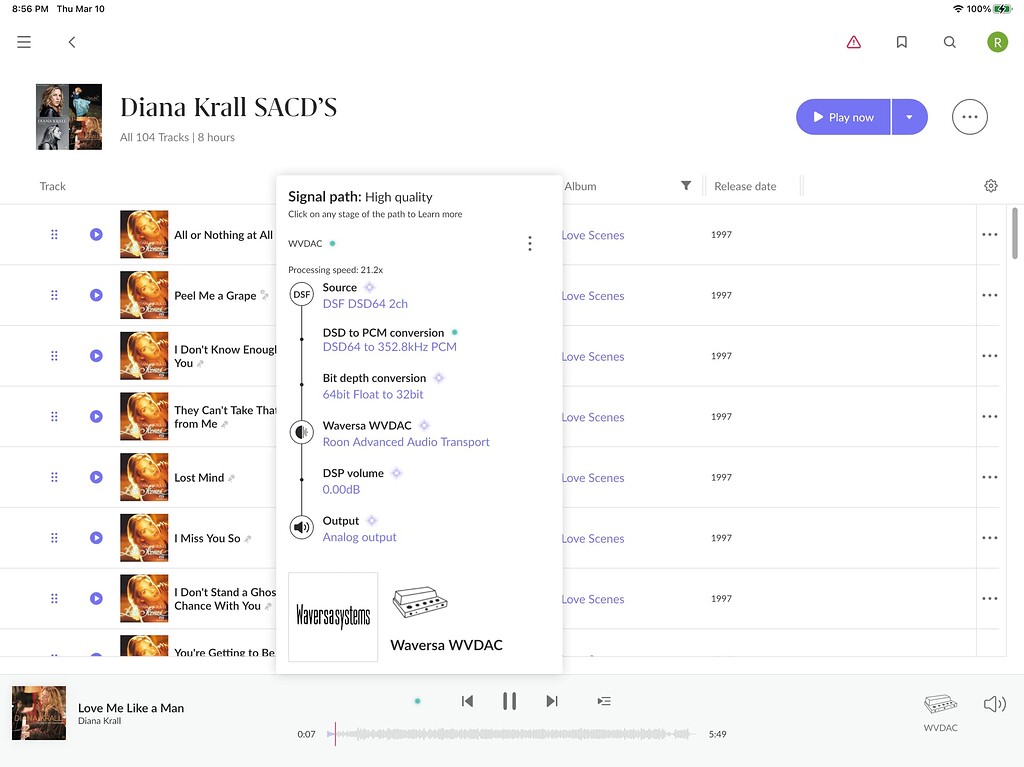Go back with the left chevron

[x=72, y=42]
